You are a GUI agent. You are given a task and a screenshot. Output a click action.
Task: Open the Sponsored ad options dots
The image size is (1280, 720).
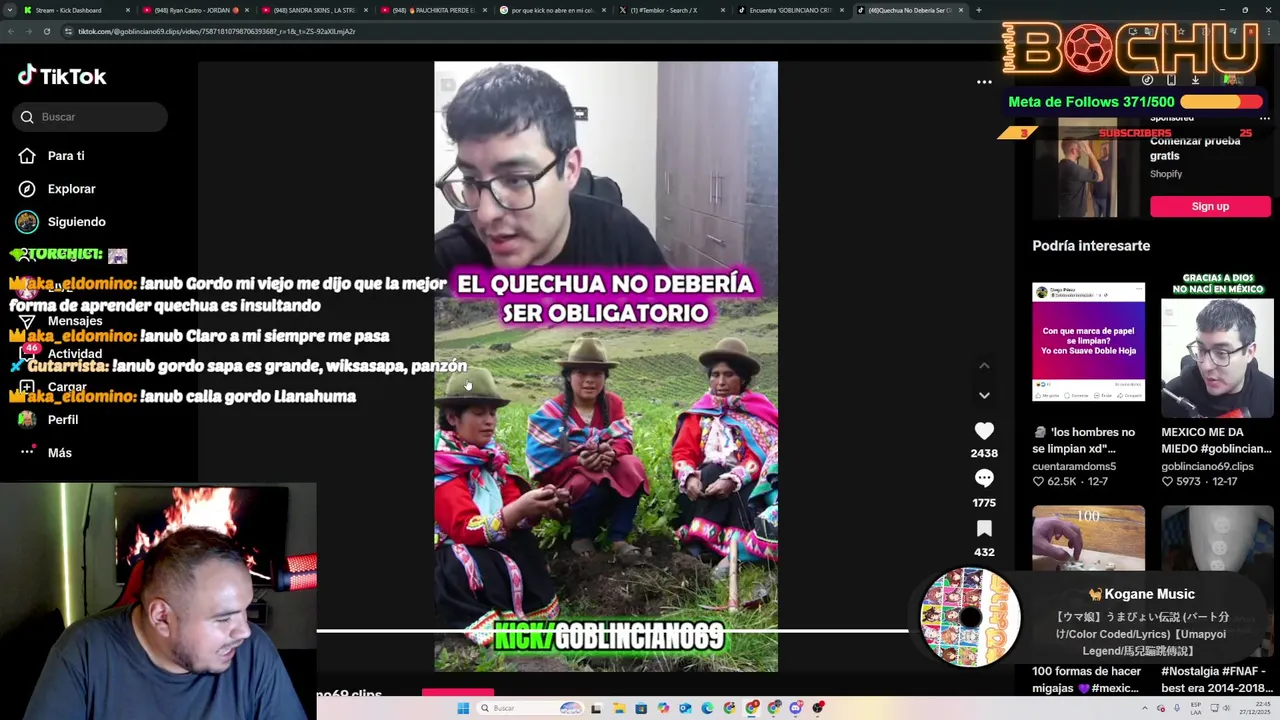(1264, 118)
